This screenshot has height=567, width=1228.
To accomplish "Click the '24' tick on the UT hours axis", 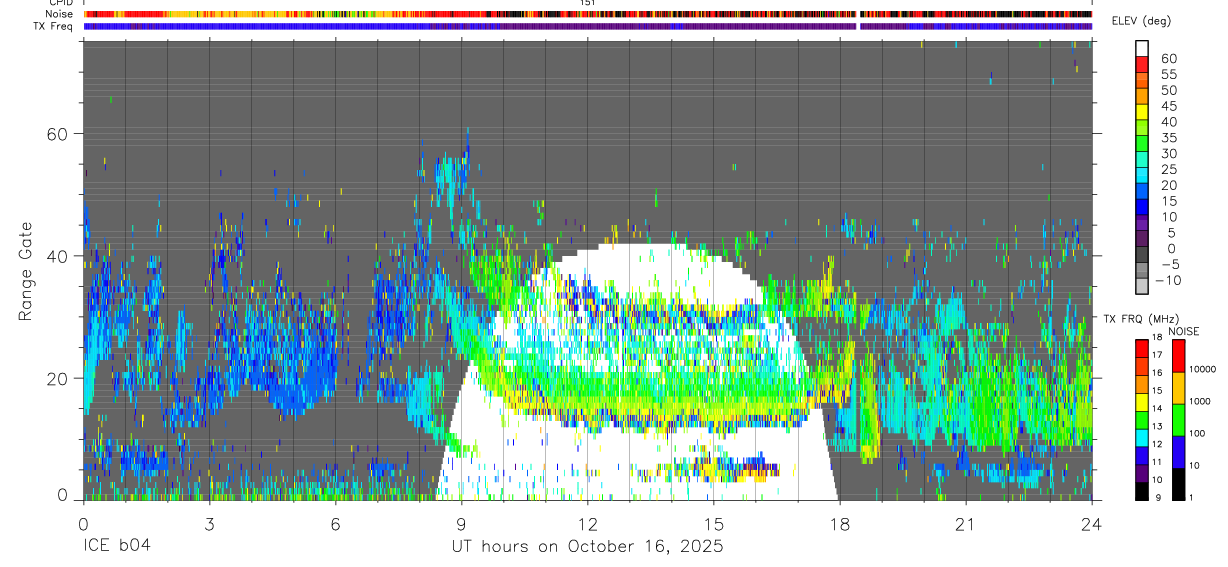I will click(x=1091, y=523).
